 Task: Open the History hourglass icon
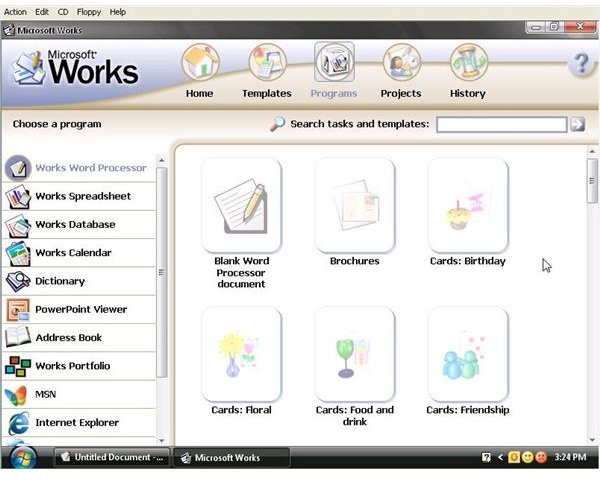coord(468,62)
